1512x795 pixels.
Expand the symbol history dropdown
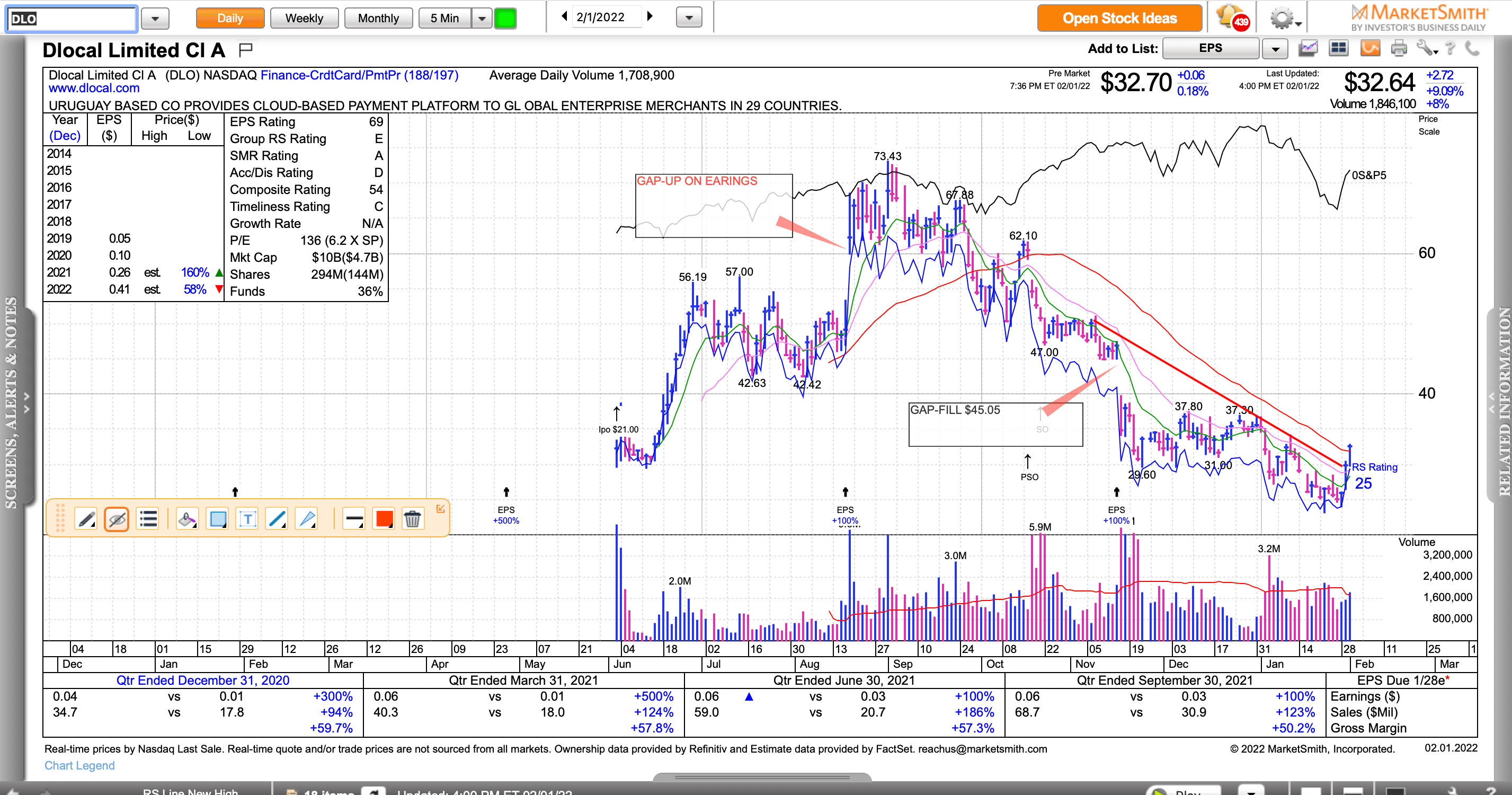[x=155, y=18]
